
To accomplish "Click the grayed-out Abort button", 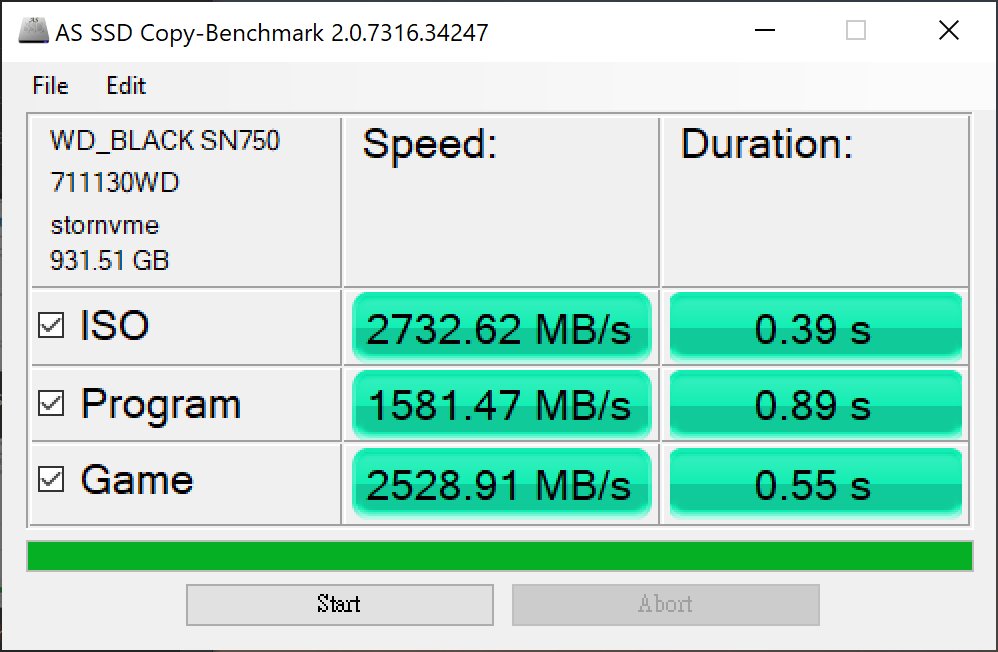I will coord(666,604).
